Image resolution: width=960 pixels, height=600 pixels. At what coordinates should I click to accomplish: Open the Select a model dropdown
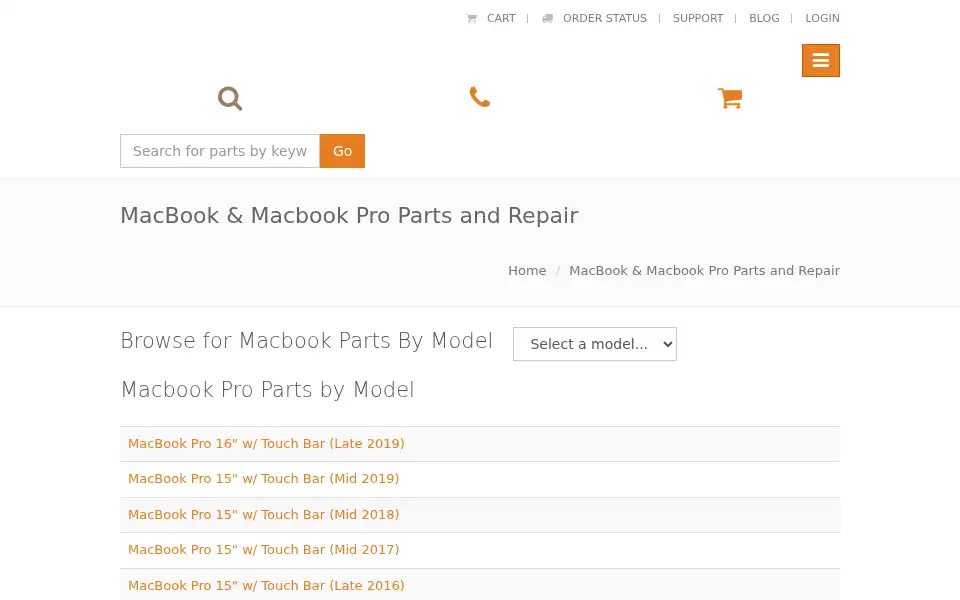coord(594,344)
